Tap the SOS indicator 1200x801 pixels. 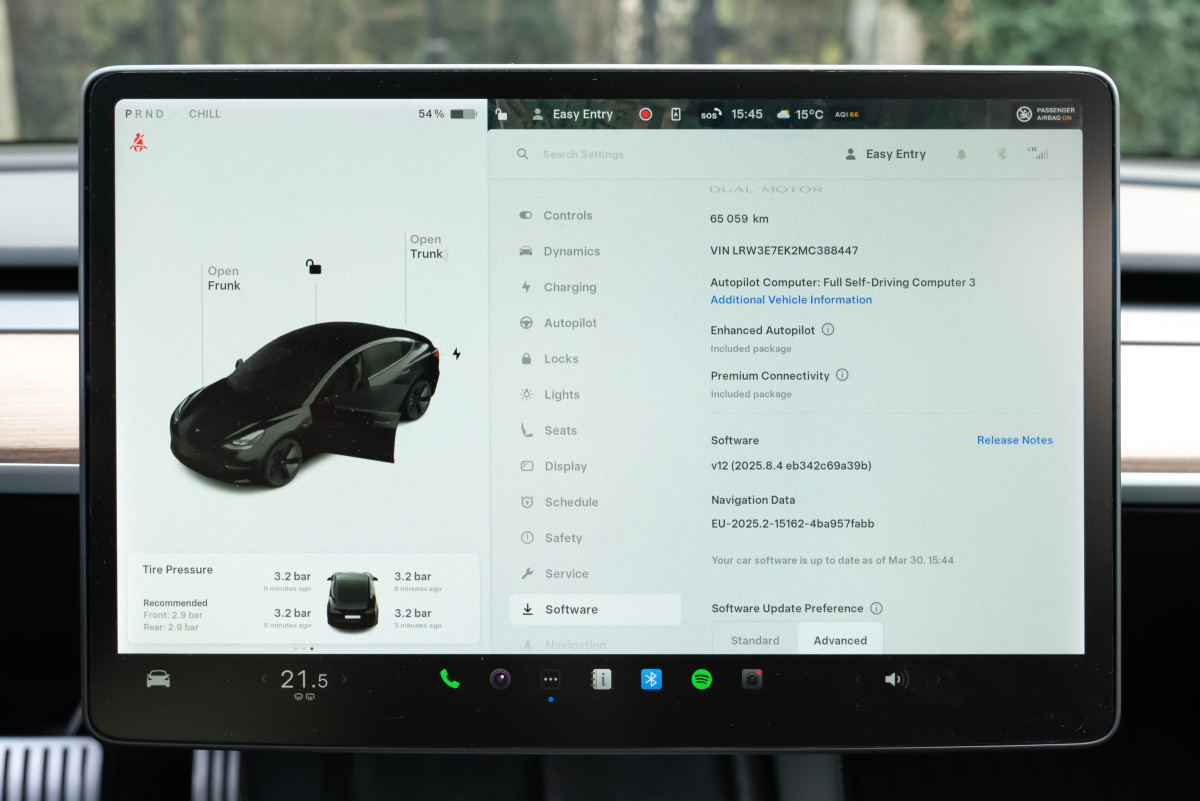pyautogui.click(x=709, y=115)
